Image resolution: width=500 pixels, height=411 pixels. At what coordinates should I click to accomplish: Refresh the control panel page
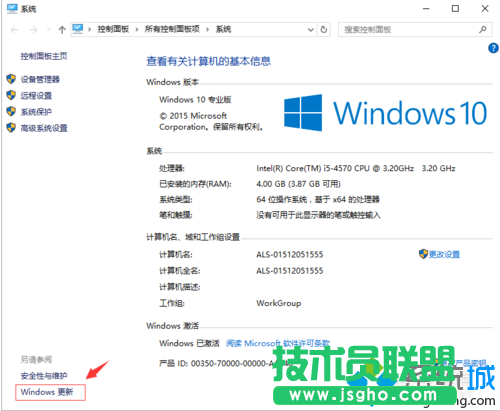[323, 30]
